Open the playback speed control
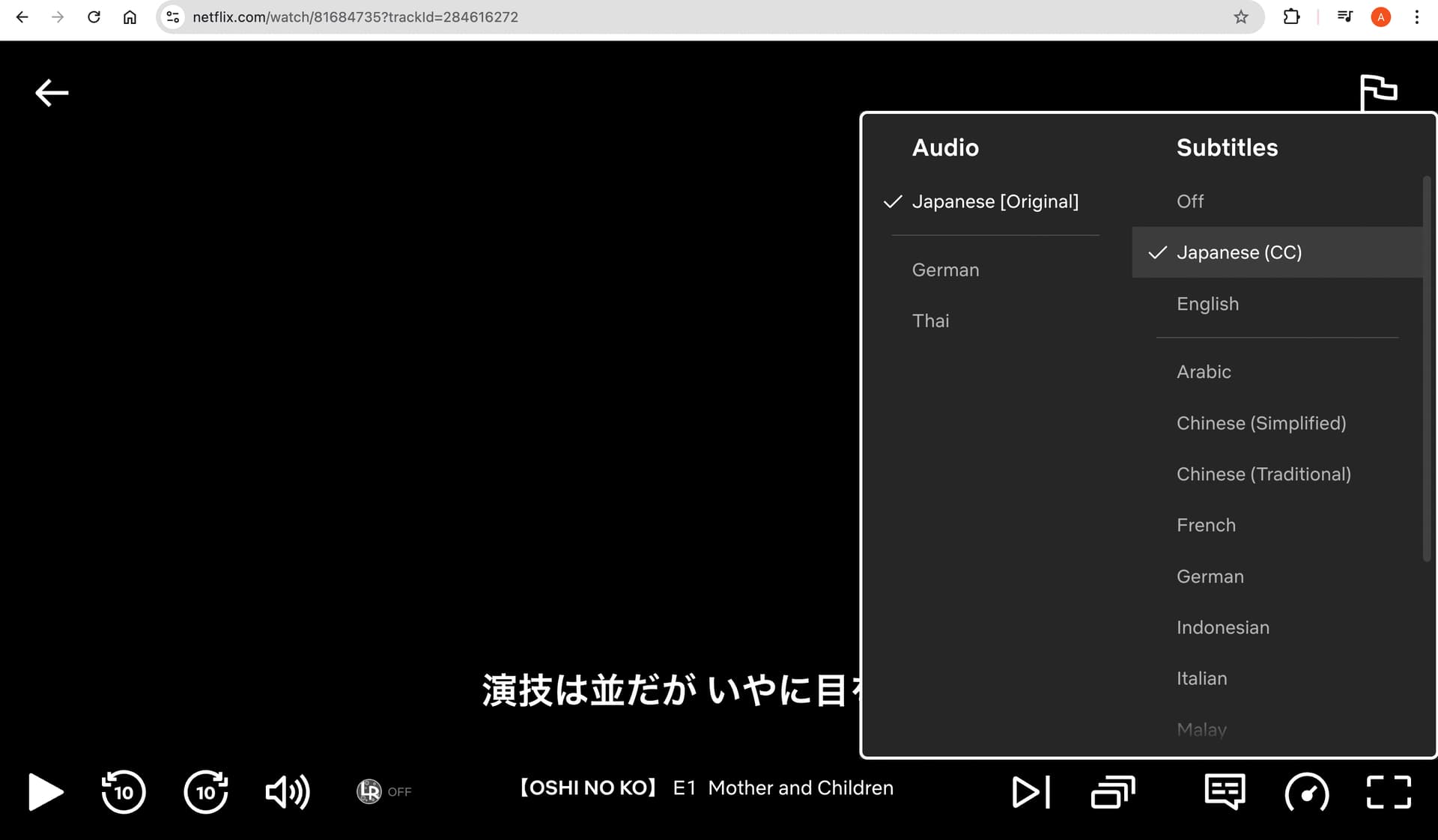Image resolution: width=1438 pixels, height=840 pixels. (x=1307, y=791)
